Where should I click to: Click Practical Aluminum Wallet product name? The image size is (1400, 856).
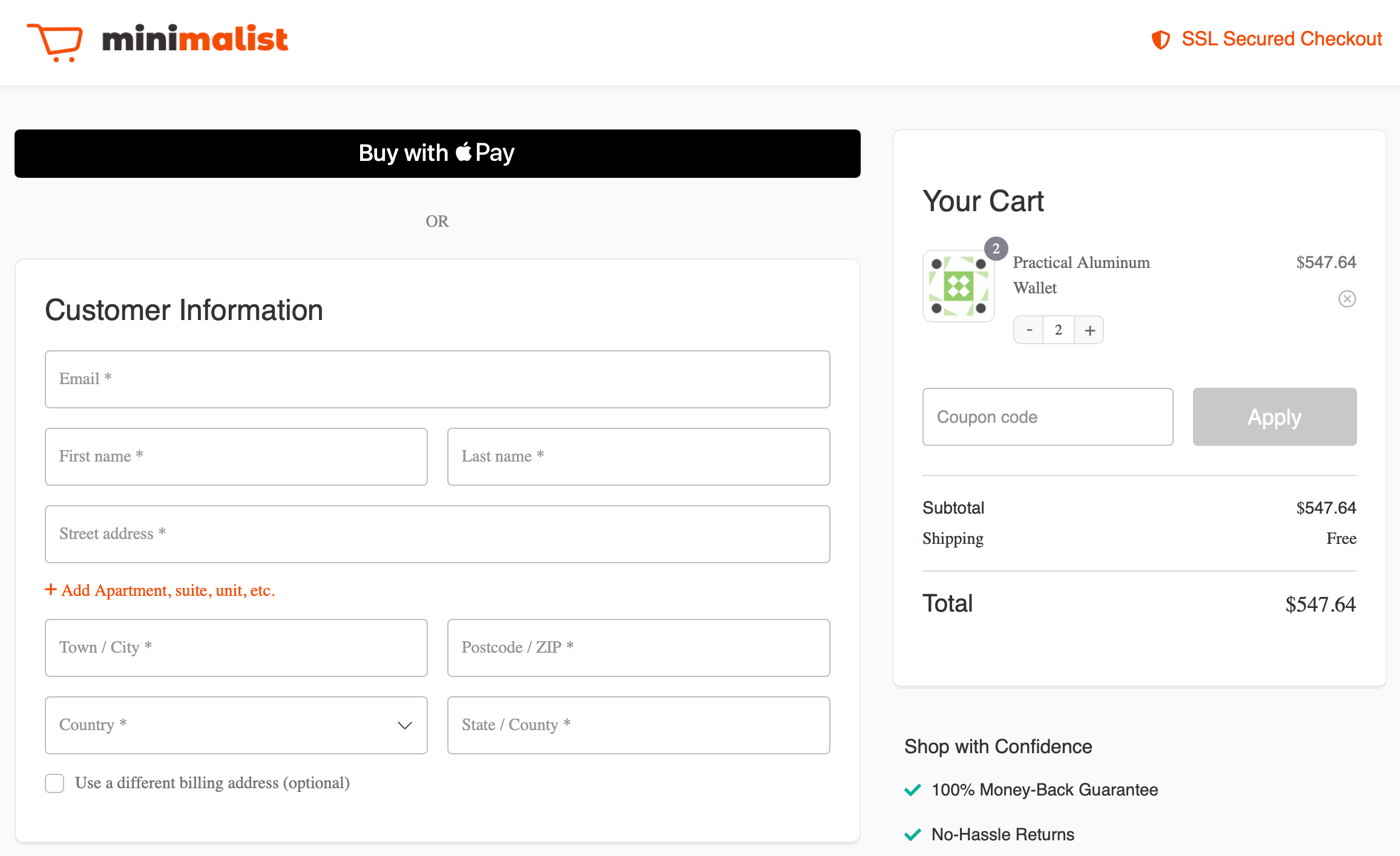(x=1081, y=275)
